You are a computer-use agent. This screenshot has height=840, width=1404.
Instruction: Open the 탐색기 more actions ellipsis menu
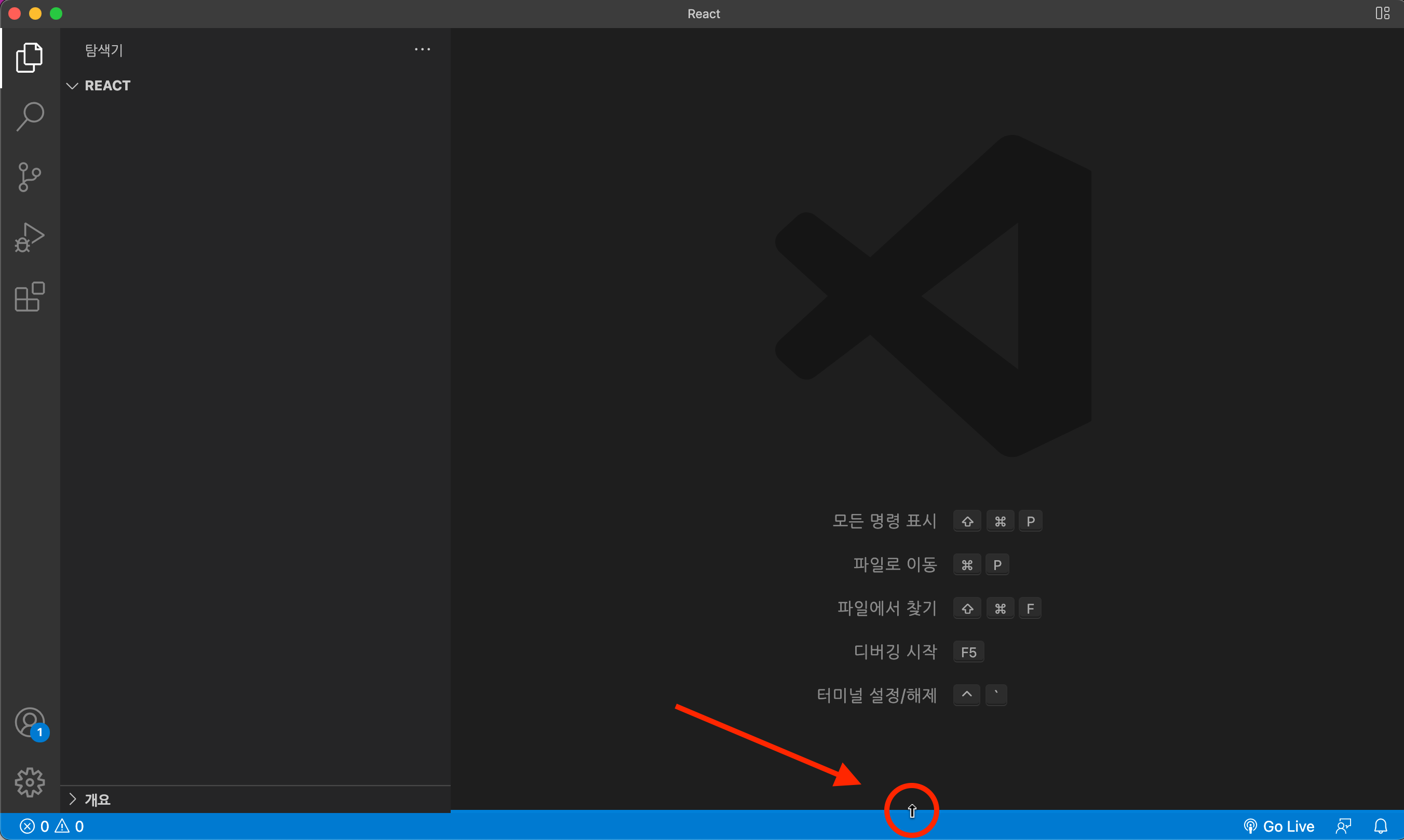[x=422, y=50]
